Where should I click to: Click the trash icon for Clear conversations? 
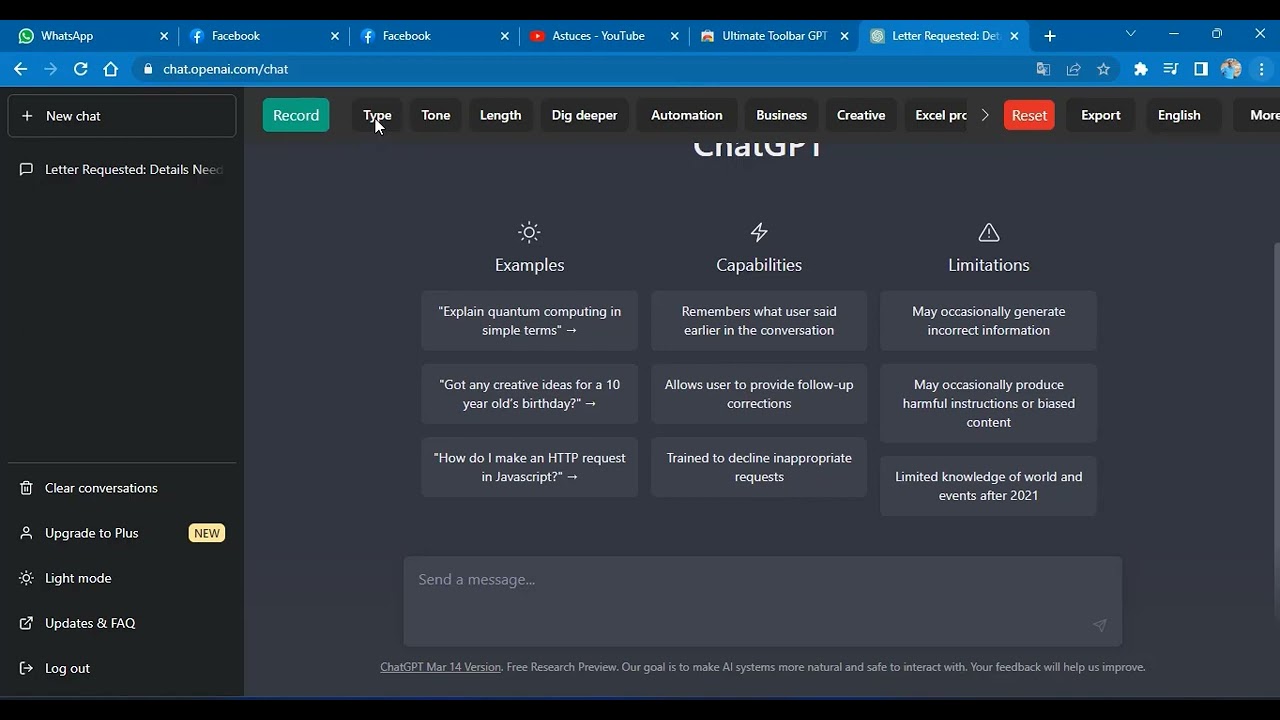[x=27, y=488]
